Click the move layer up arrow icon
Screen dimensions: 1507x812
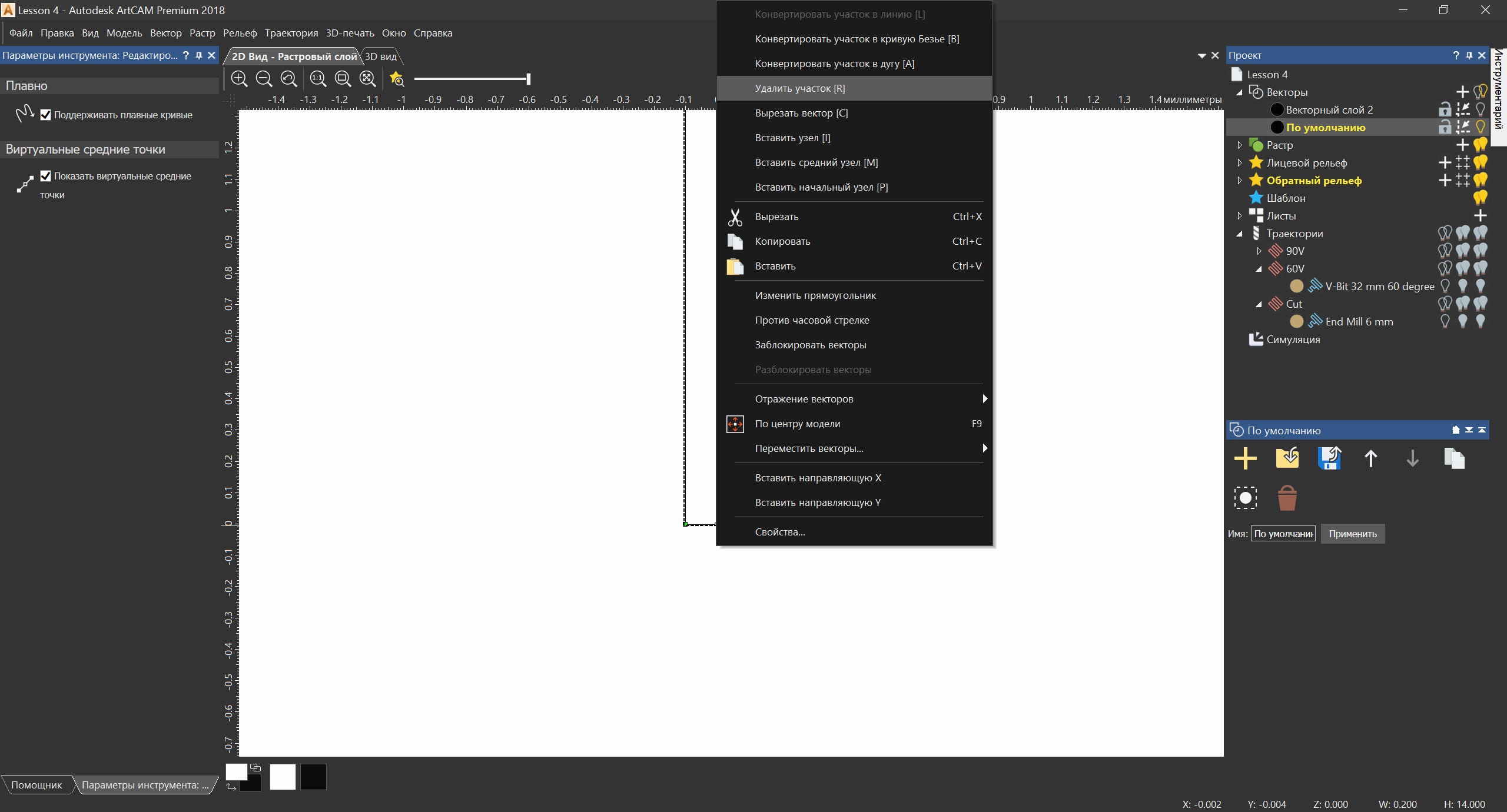click(1370, 458)
